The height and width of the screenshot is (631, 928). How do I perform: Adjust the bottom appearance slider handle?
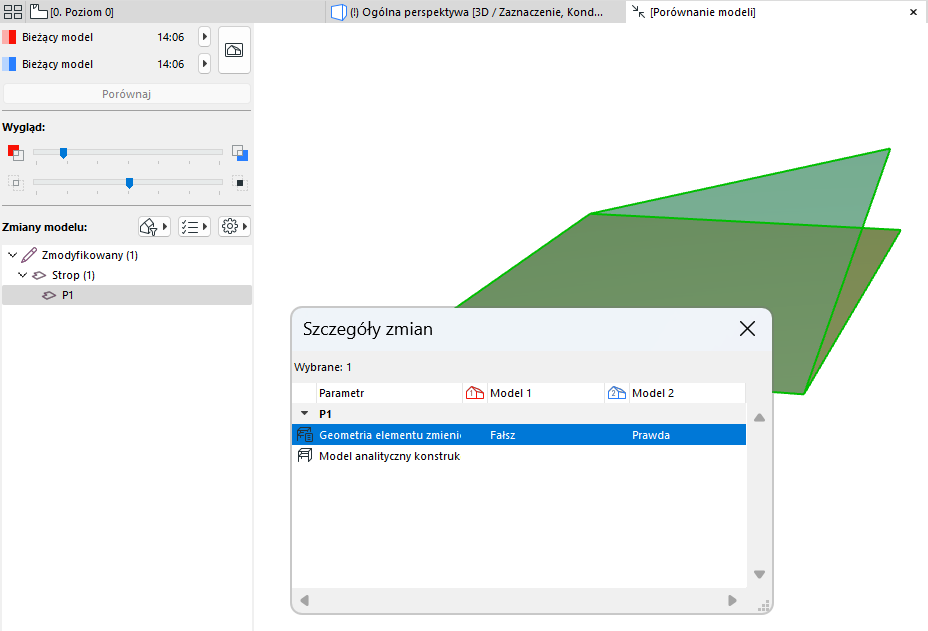(130, 183)
